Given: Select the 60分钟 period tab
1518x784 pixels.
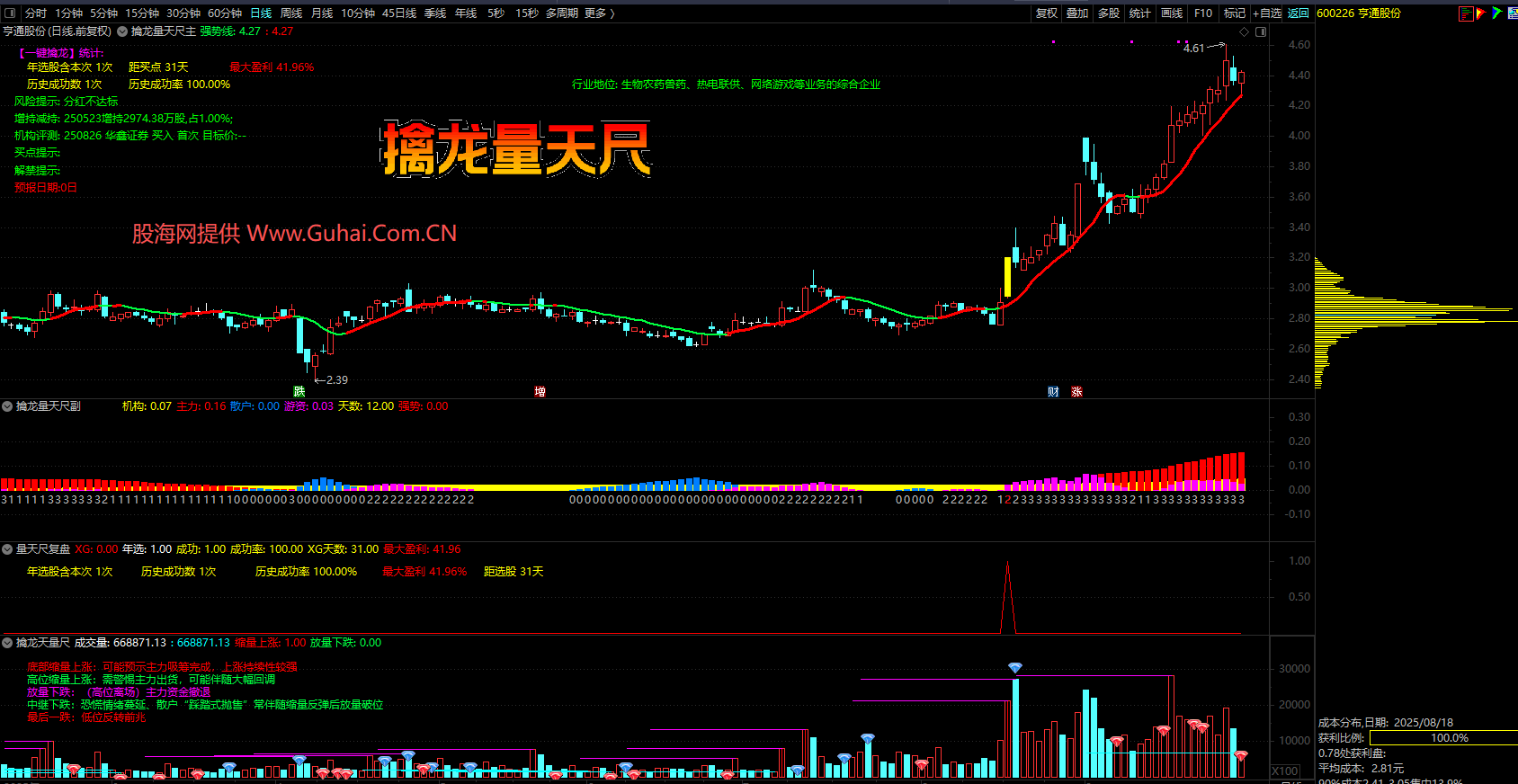Looking at the screenshot, I should pos(225,13).
